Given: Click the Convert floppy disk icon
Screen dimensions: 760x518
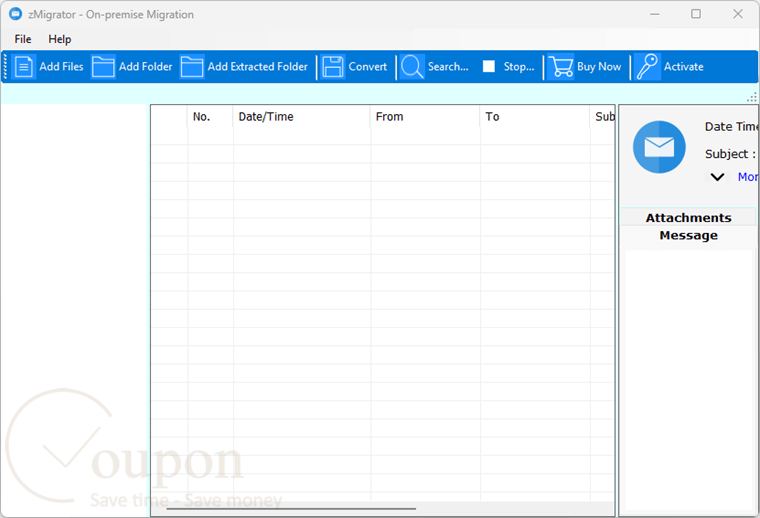Looking at the screenshot, I should click(x=332, y=67).
